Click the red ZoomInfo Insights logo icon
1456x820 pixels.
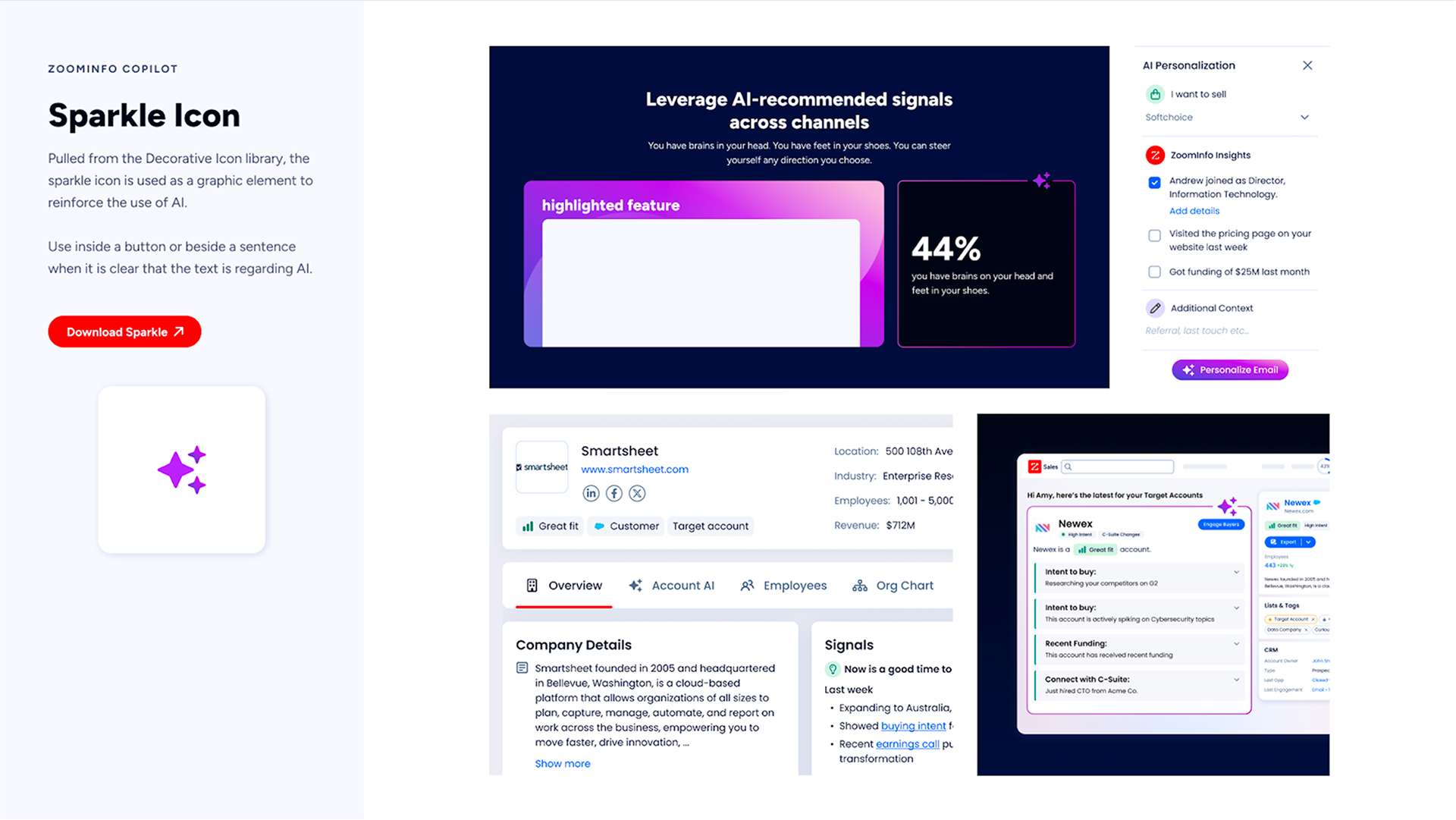pos(1154,156)
